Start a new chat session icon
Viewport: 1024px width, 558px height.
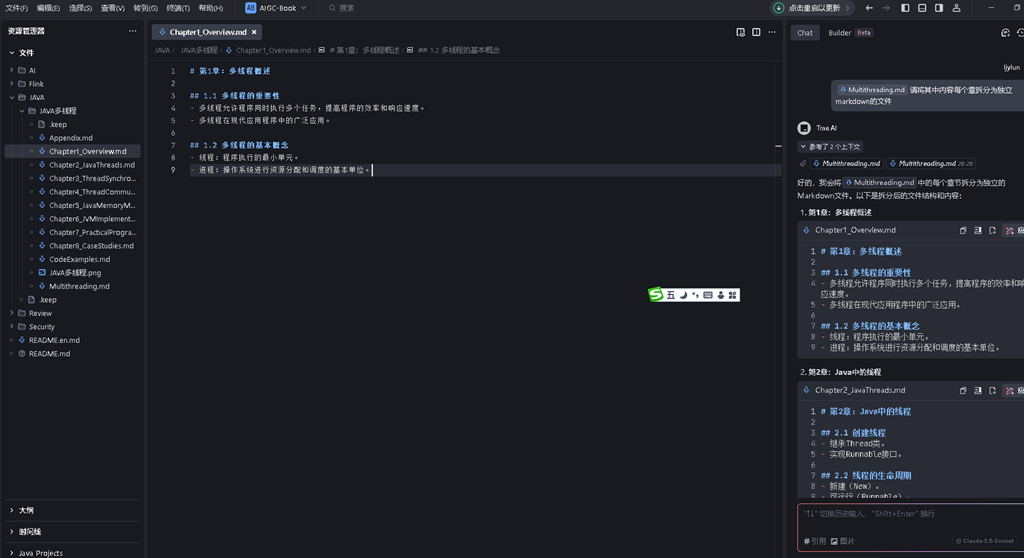coord(1006,33)
